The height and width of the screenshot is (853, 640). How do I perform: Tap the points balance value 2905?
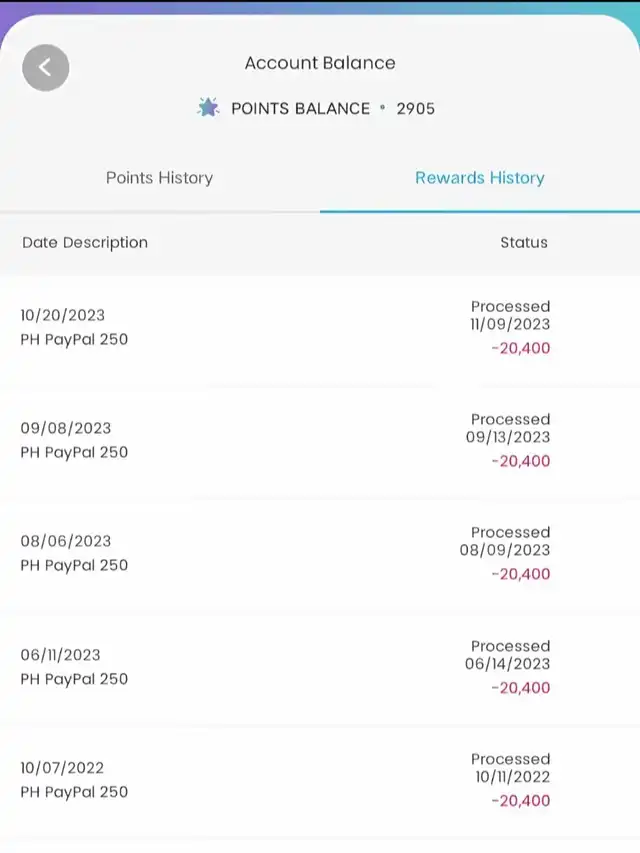pos(415,108)
